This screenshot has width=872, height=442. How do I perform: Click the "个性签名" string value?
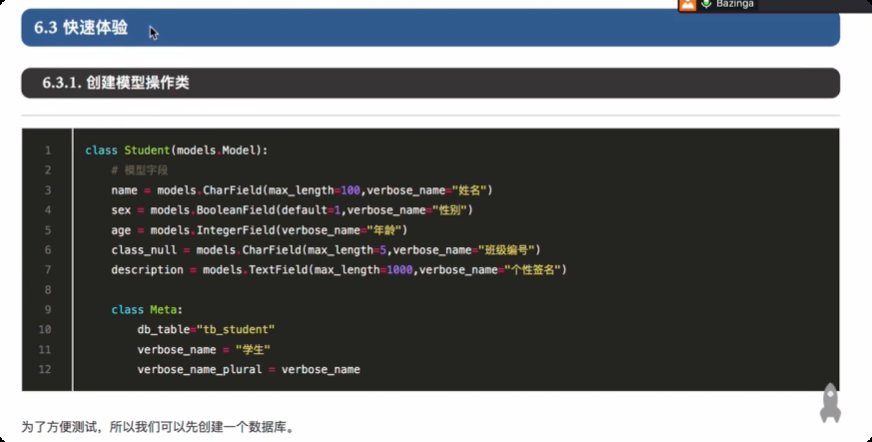pos(532,270)
